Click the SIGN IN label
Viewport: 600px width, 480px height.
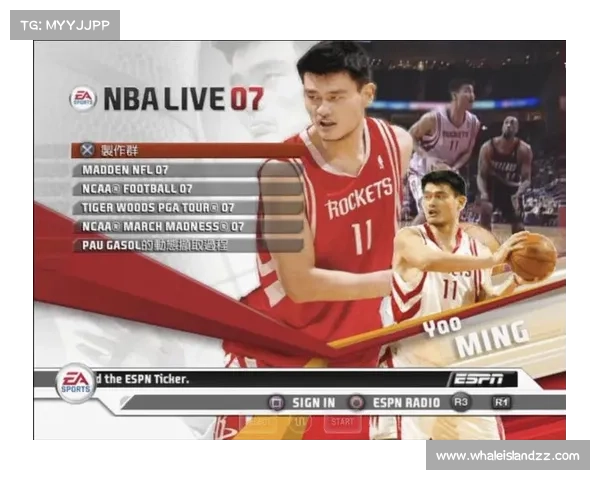click(x=314, y=403)
